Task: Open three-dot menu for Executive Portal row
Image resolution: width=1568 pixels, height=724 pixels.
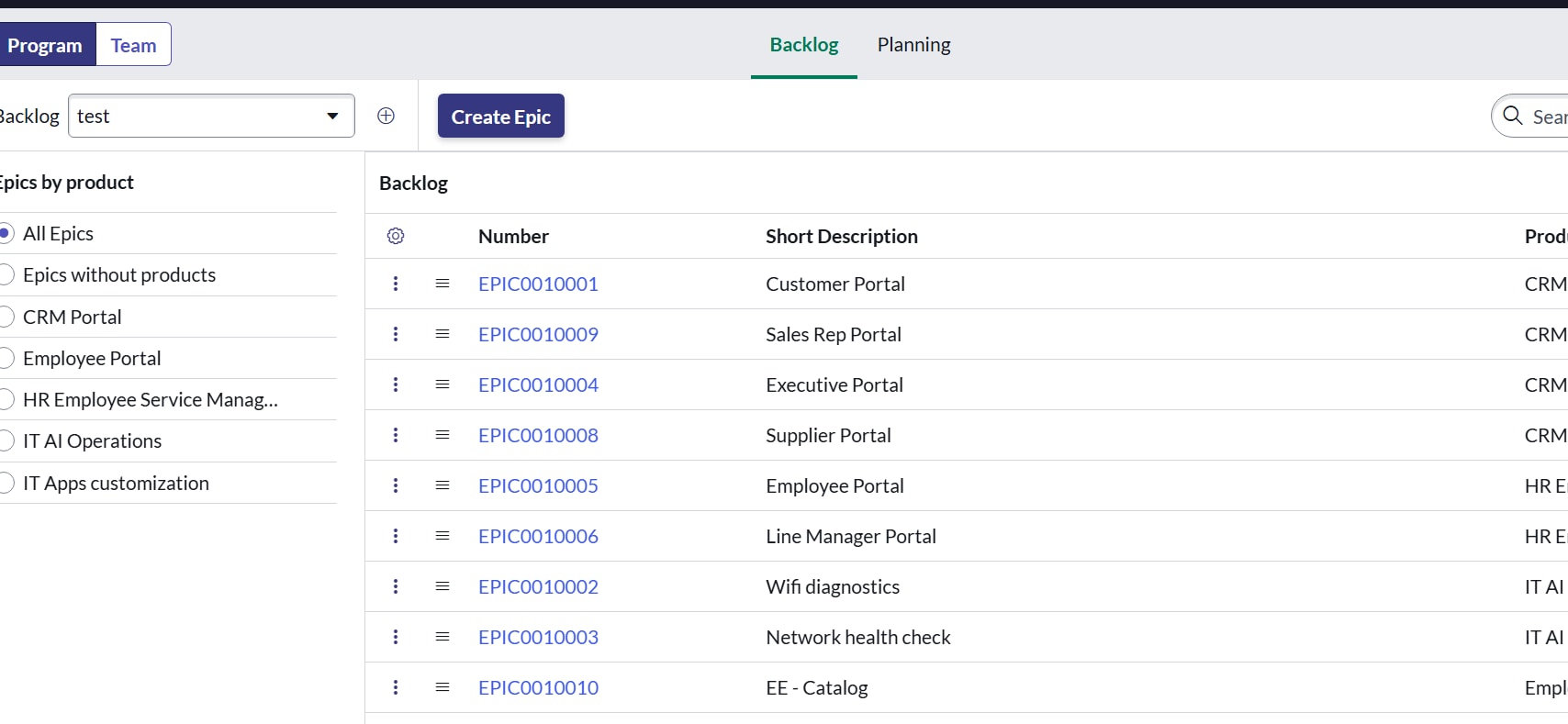Action: click(x=396, y=384)
